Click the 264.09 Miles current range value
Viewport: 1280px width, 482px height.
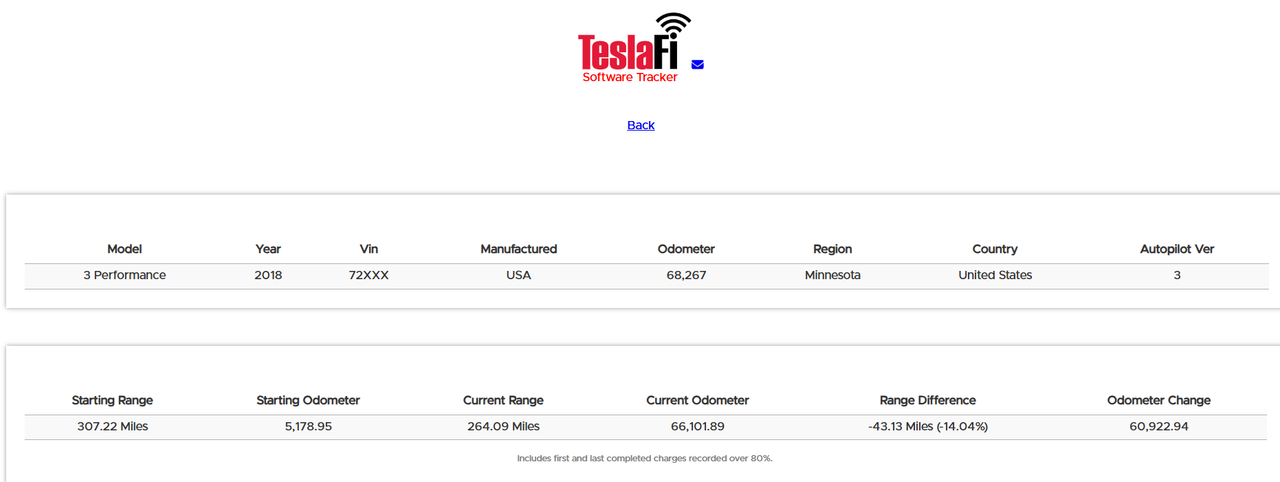503,426
